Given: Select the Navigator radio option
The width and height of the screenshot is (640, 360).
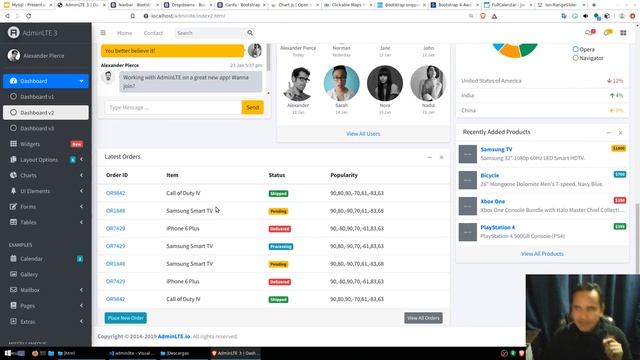Looking at the screenshot, I should [x=576, y=58].
